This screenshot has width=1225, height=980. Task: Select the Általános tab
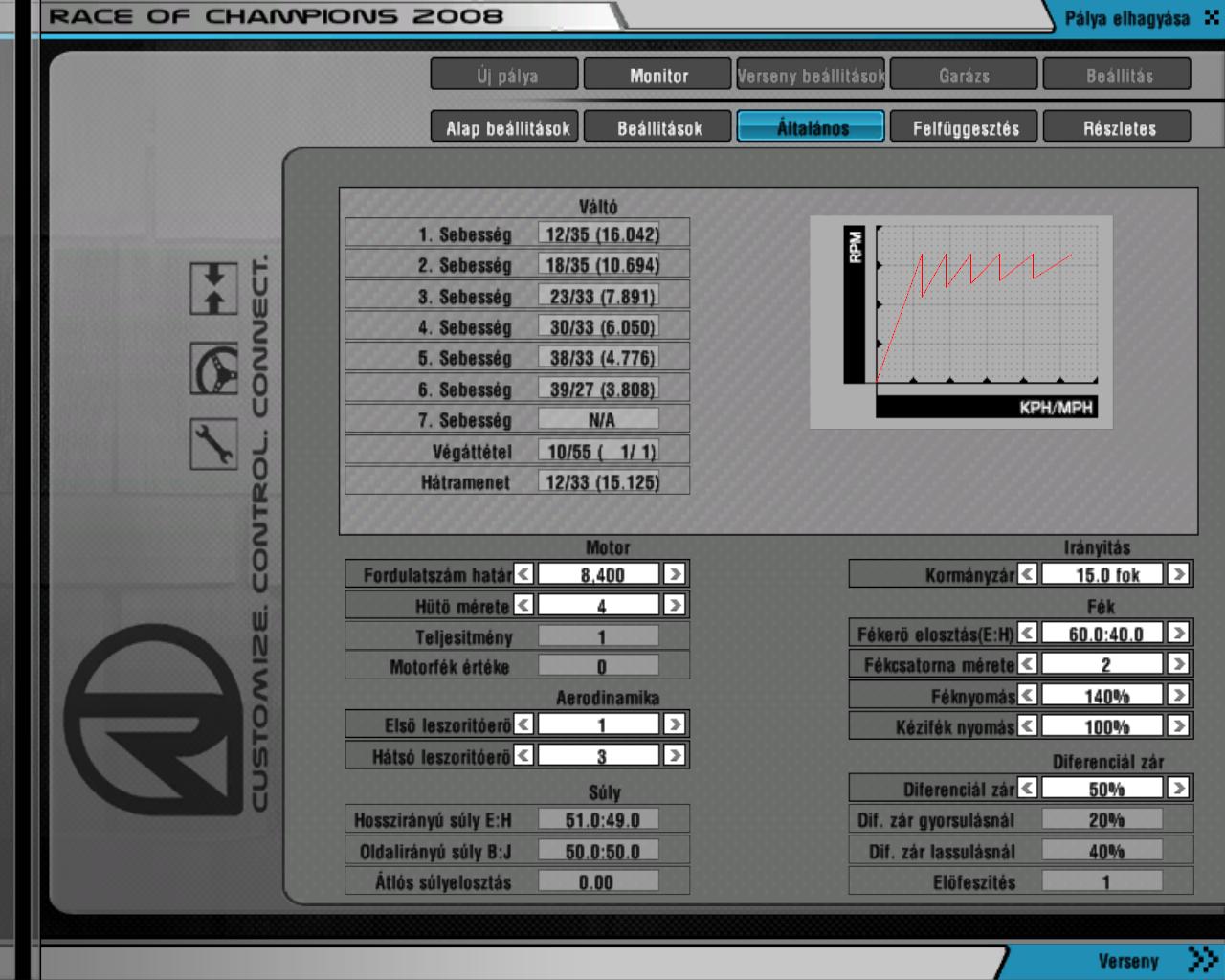click(x=811, y=126)
